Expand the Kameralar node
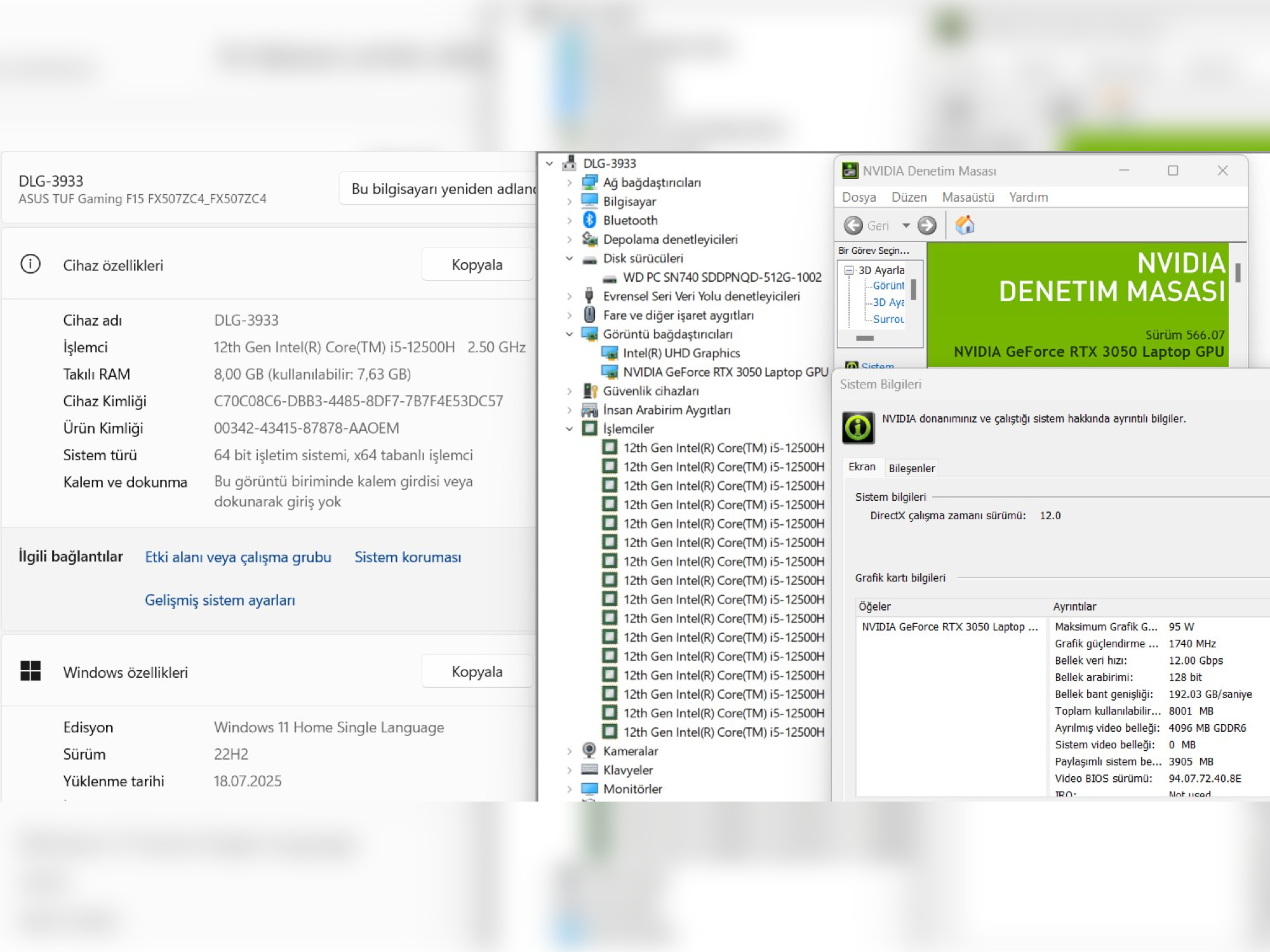The height and width of the screenshot is (952, 1270). (x=569, y=751)
